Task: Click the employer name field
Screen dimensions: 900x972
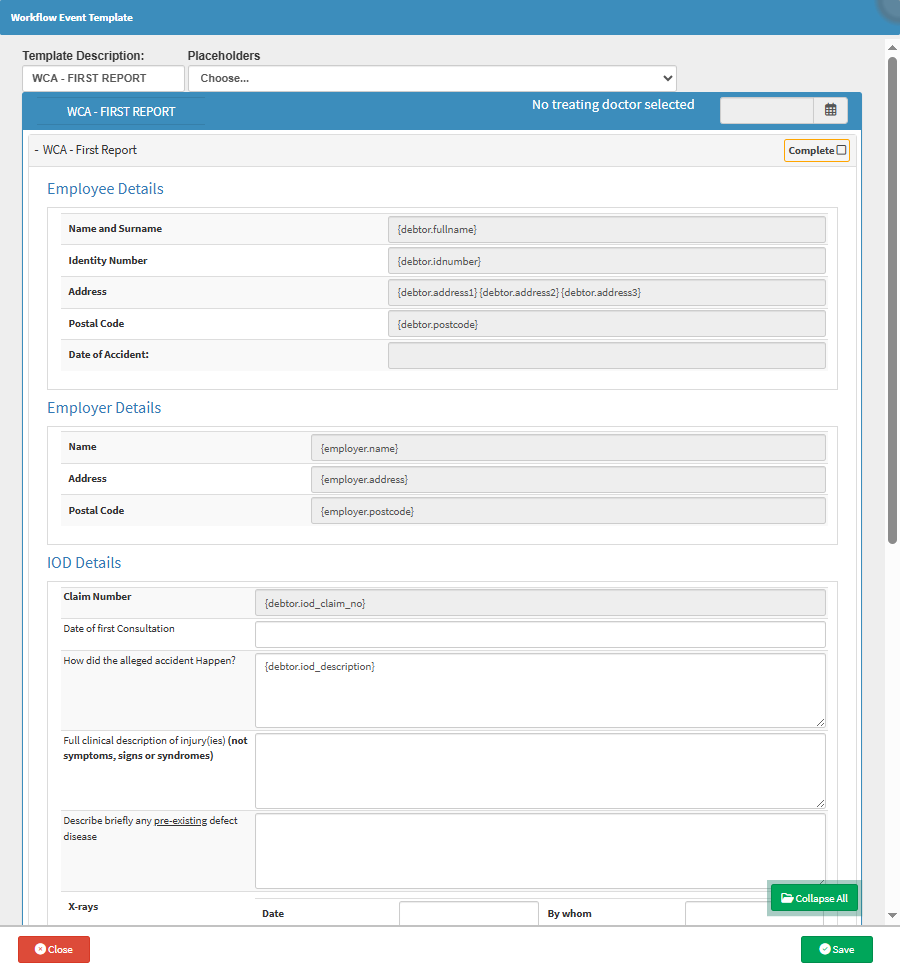Action: click(x=568, y=448)
